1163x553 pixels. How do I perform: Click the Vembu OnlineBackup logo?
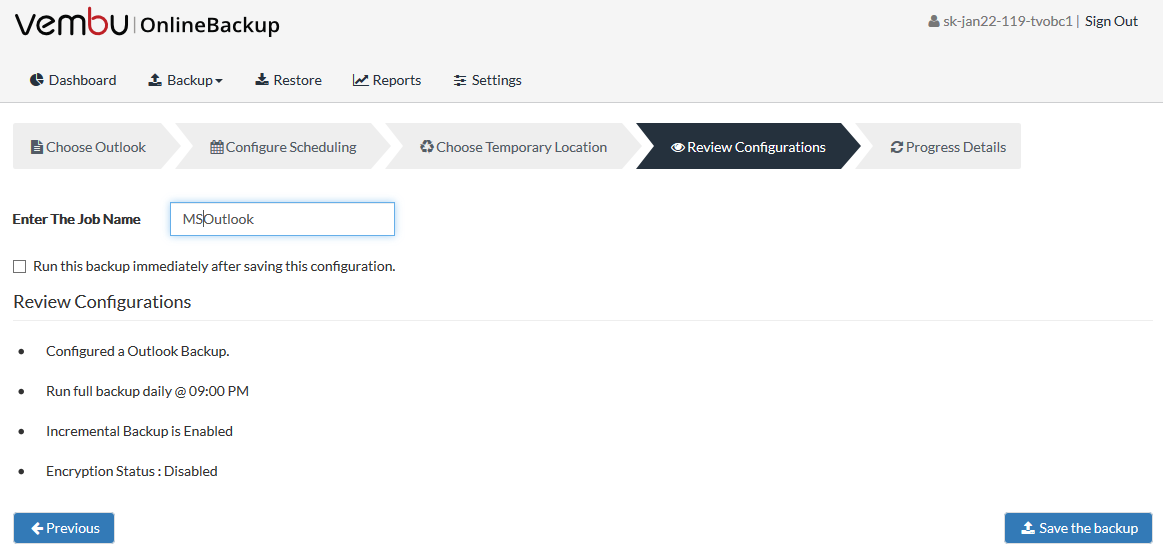147,24
